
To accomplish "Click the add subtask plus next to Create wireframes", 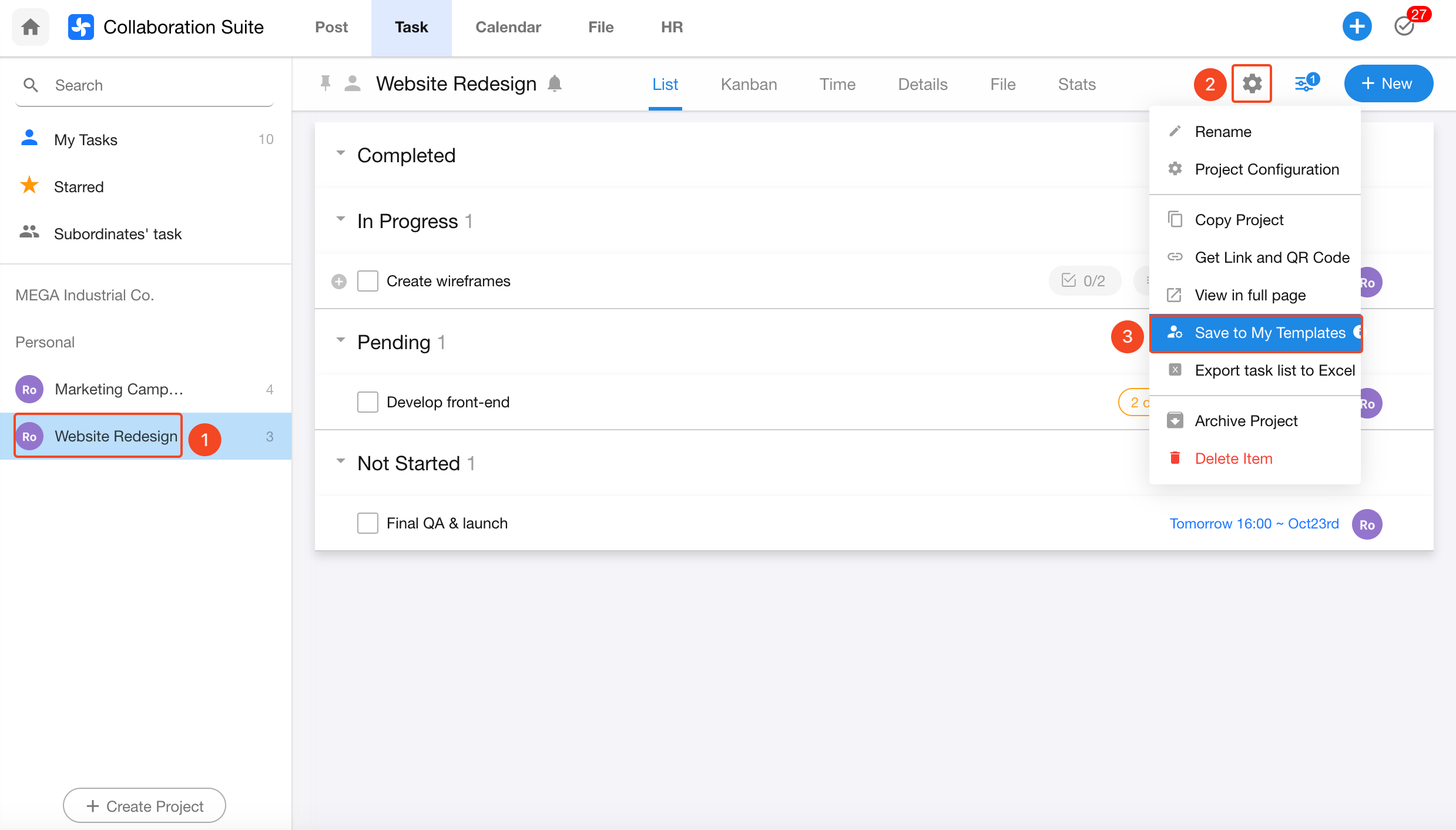I will (339, 282).
